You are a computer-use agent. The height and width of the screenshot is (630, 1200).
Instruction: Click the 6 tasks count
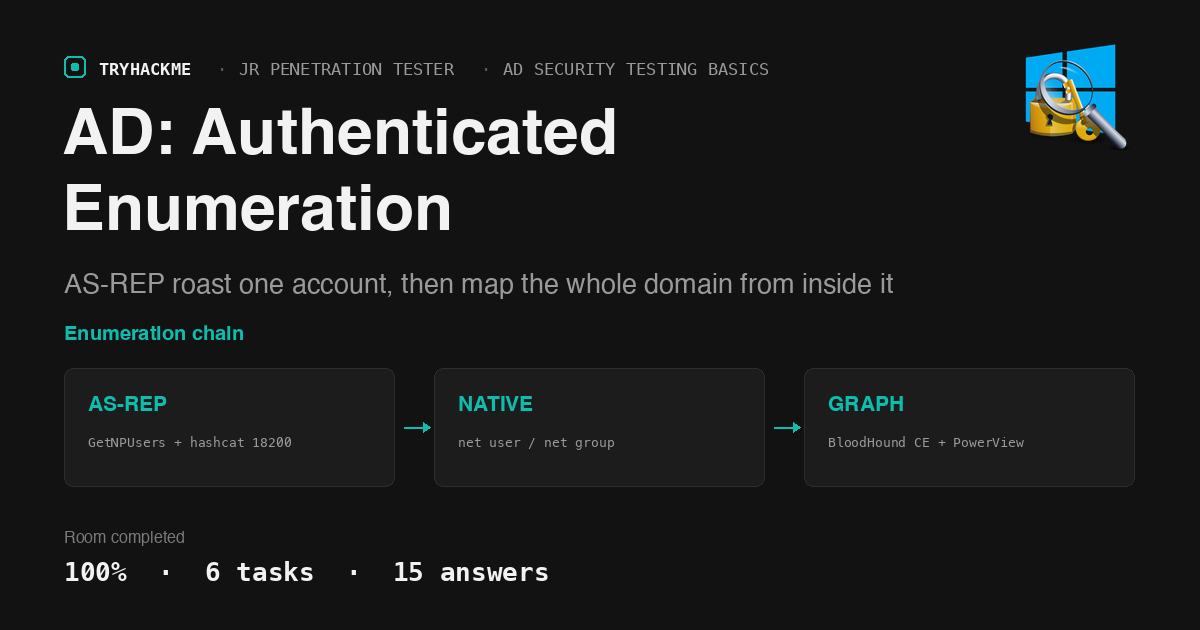(259, 572)
